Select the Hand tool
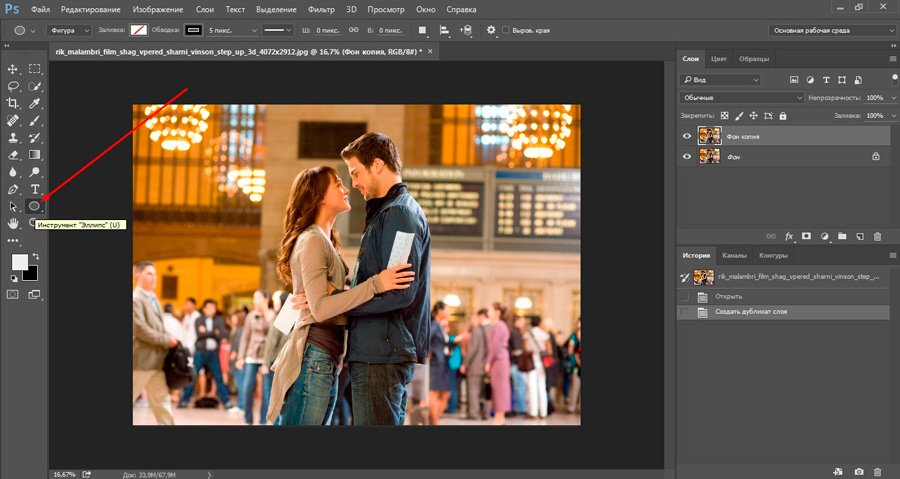Image resolution: width=900 pixels, height=479 pixels. pos(13,223)
